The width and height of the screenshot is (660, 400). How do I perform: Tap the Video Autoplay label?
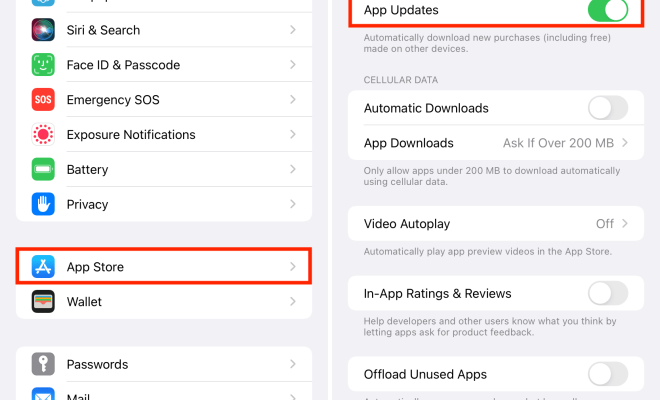click(407, 224)
